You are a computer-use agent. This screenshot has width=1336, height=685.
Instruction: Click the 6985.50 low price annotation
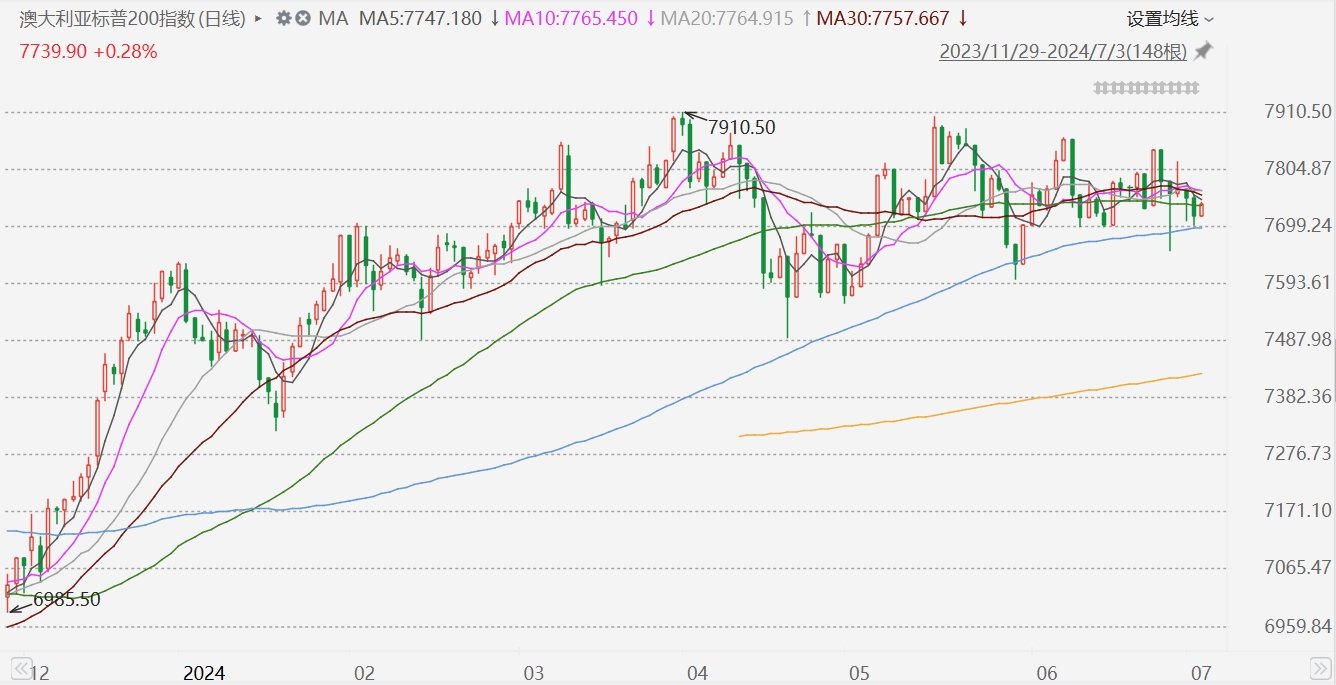point(66,600)
